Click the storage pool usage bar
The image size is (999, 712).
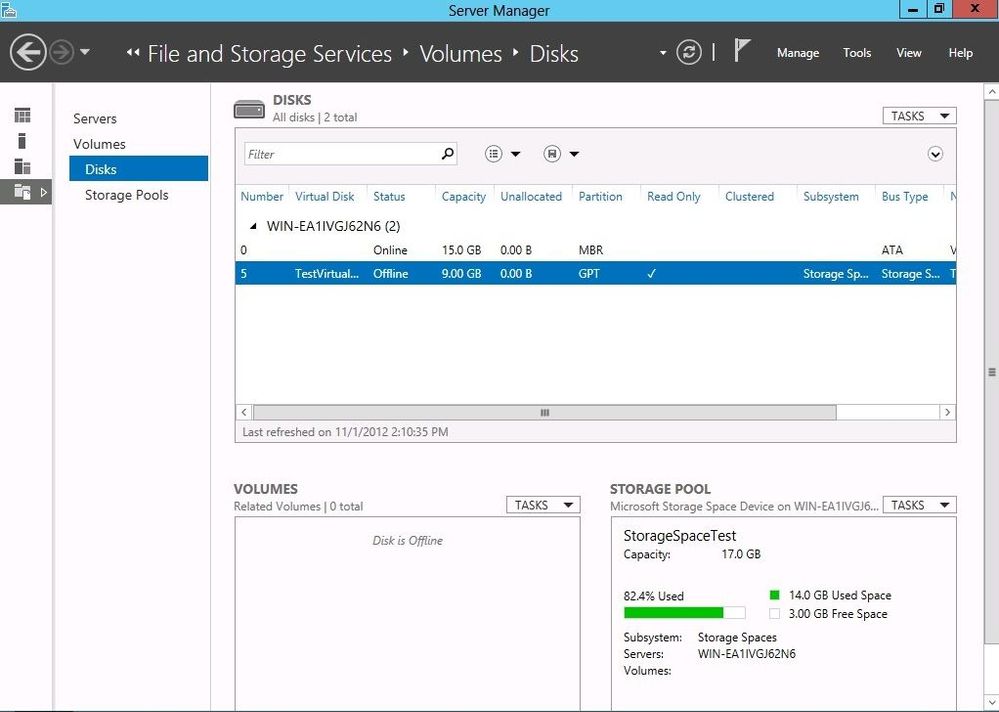(x=684, y=613)
